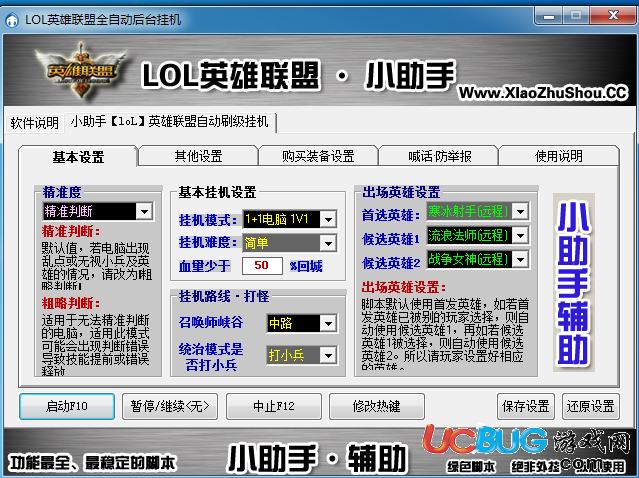639x478 pixels.
Task: Click the 挂机模式: label
Action: [x=208, y=220]
